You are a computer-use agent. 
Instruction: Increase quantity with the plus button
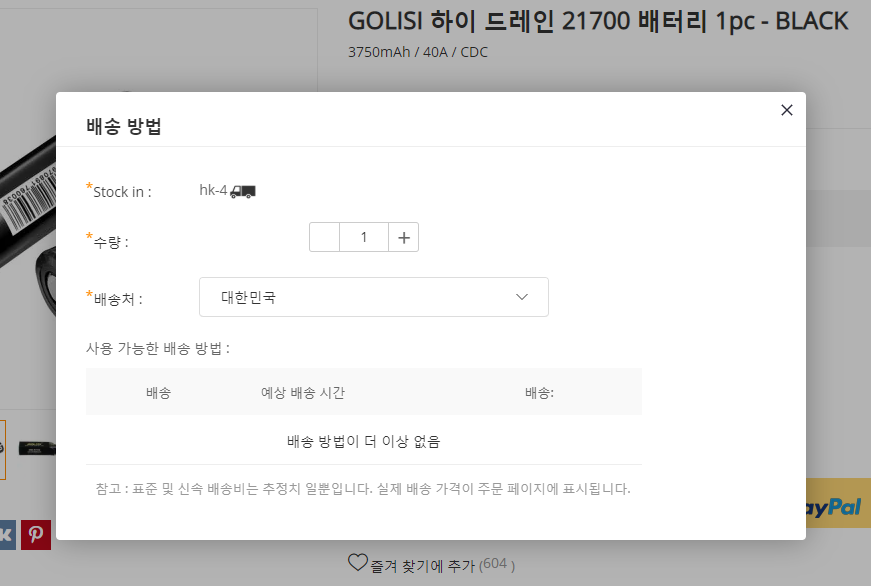click(x=404, y=237)
